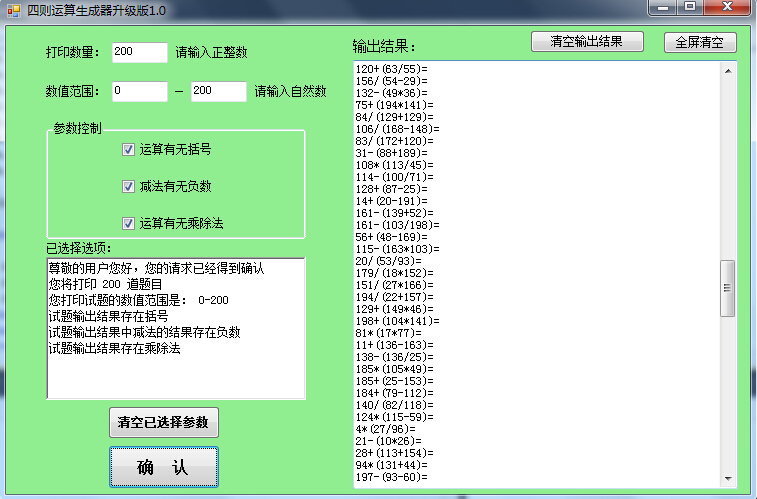The width and height of the screenshot is (757, 499).
Task: Select the output line 197-(93-60)=
Action: (x=392, y=477)
